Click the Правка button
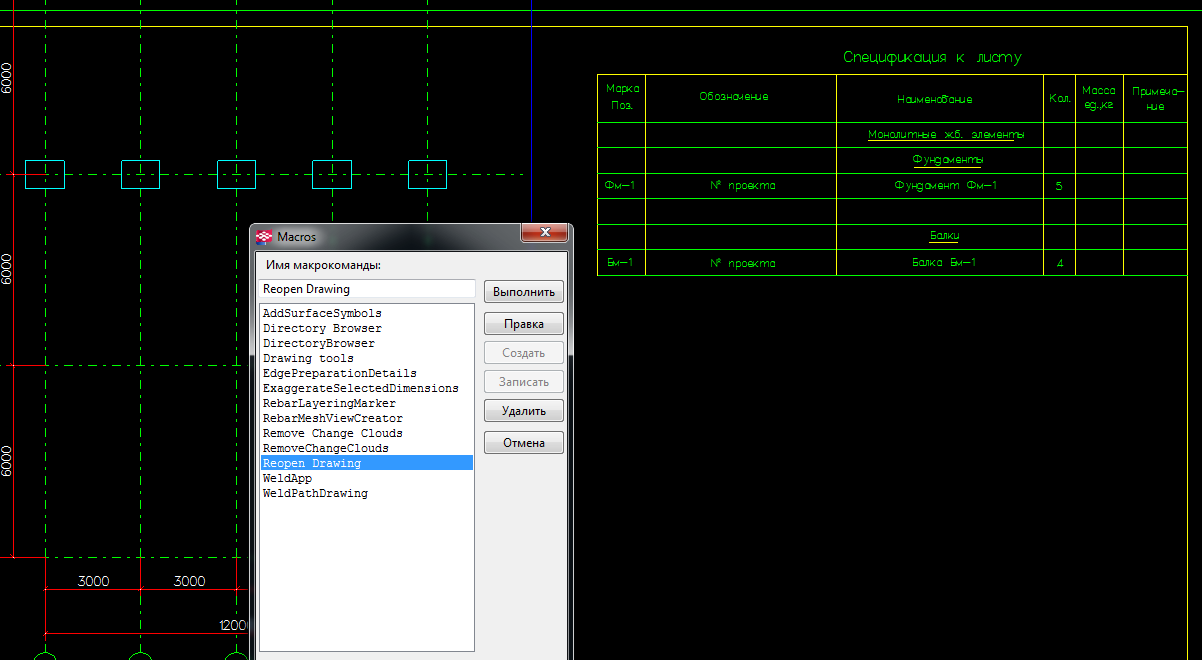This screenshot has height=660, width=1202. pyautogui.click(x=524, y=324)
